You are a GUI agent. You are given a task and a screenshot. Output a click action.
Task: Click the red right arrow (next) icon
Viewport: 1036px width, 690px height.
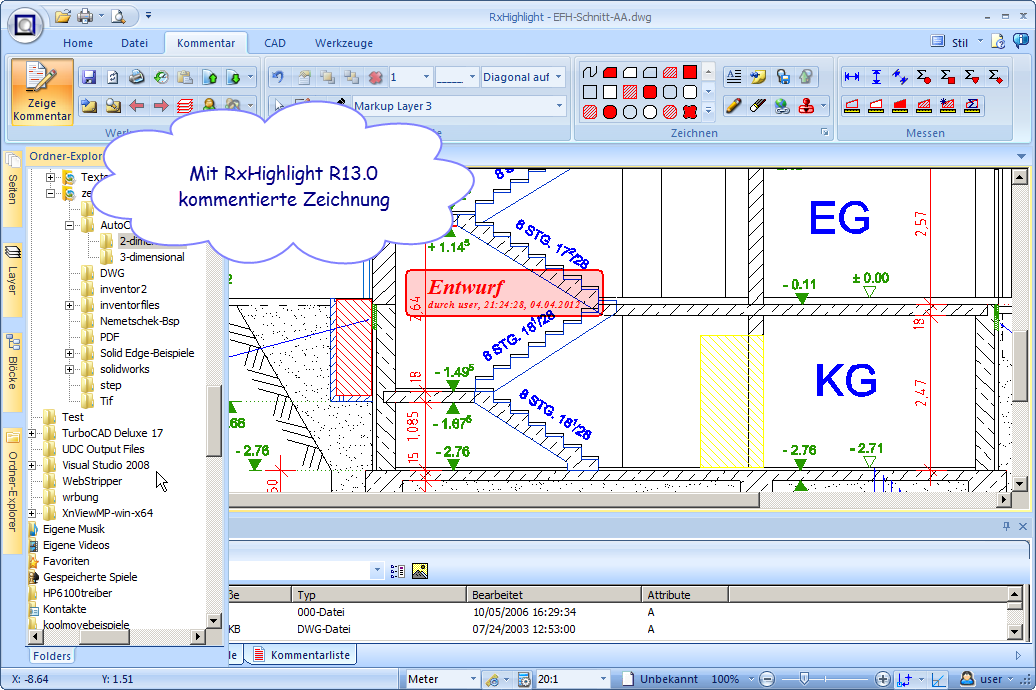pyautogui.click(x=161, y=105)
